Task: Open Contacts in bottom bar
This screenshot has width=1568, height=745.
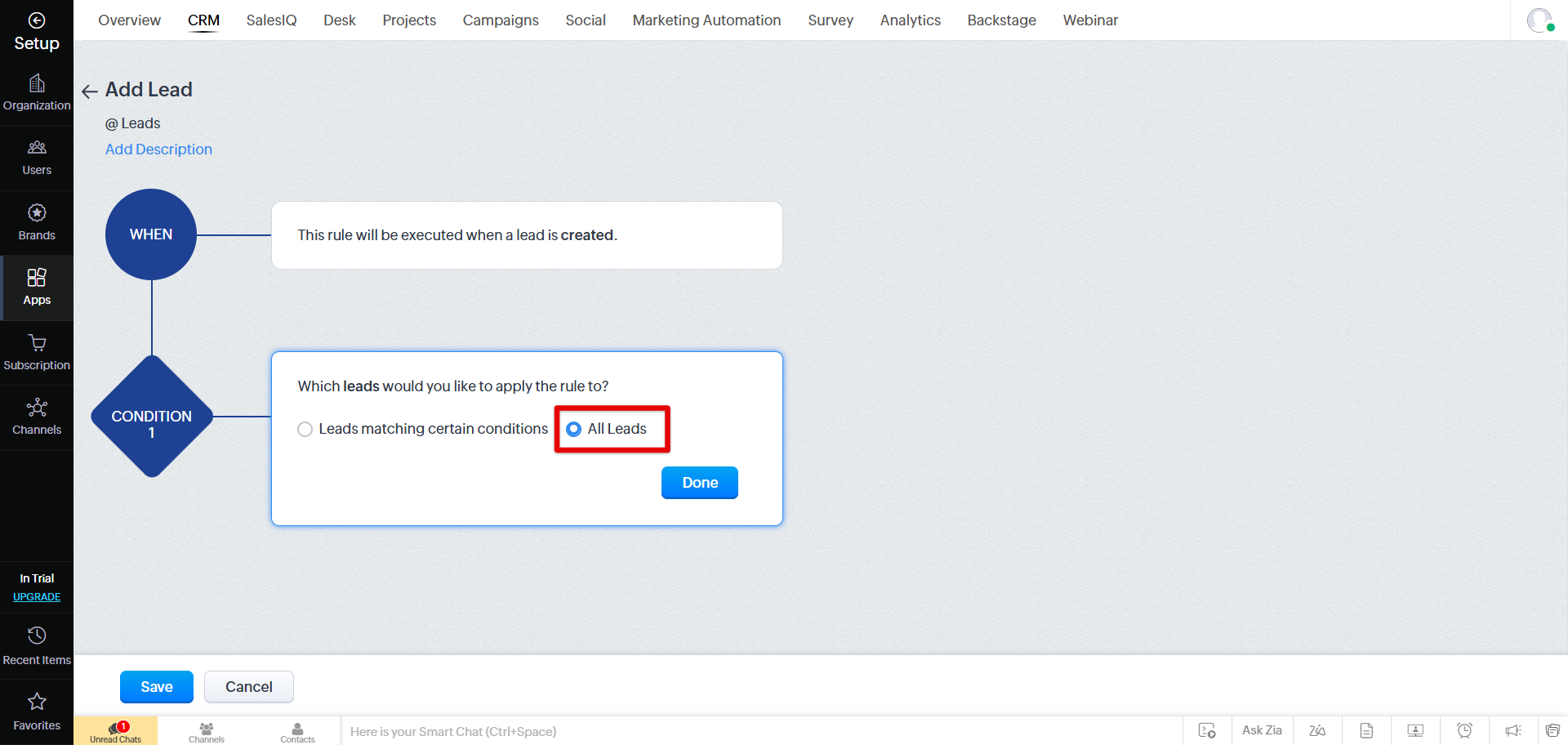Action: pos(297,731)
